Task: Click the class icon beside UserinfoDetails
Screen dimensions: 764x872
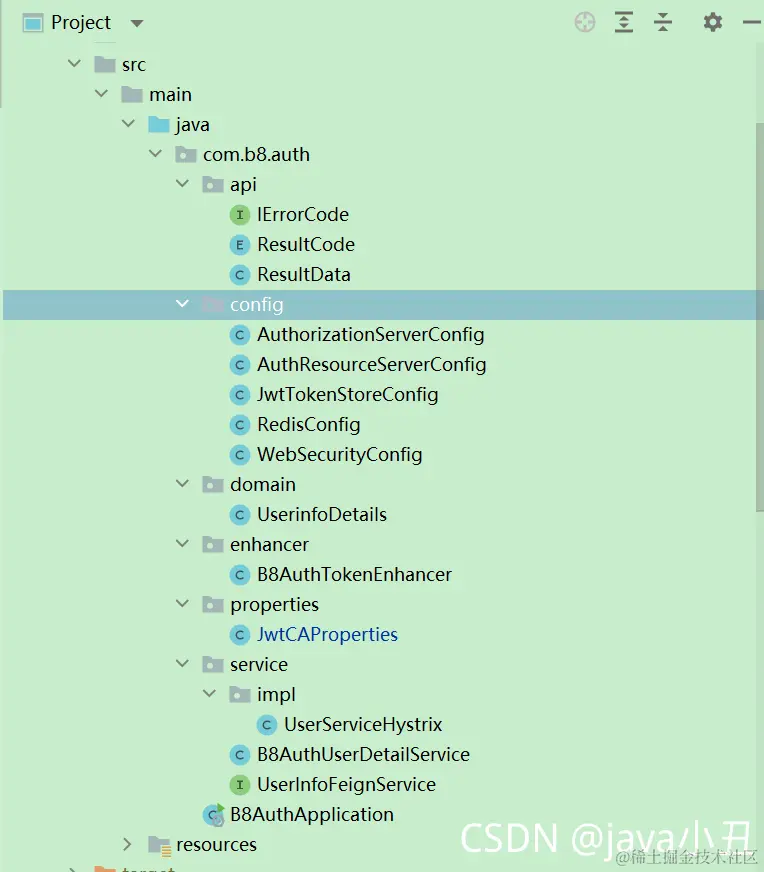Action: coord(240,515)
